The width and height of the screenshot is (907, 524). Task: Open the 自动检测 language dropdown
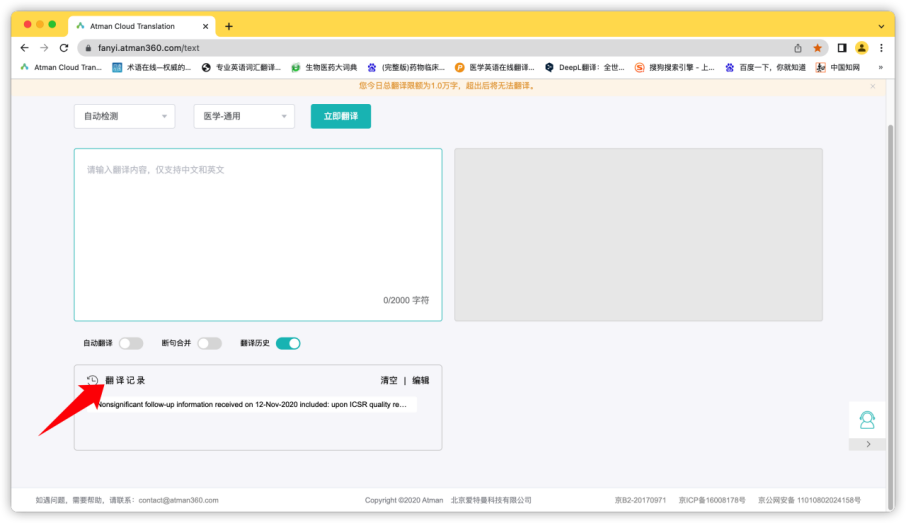tap(124, 116)
